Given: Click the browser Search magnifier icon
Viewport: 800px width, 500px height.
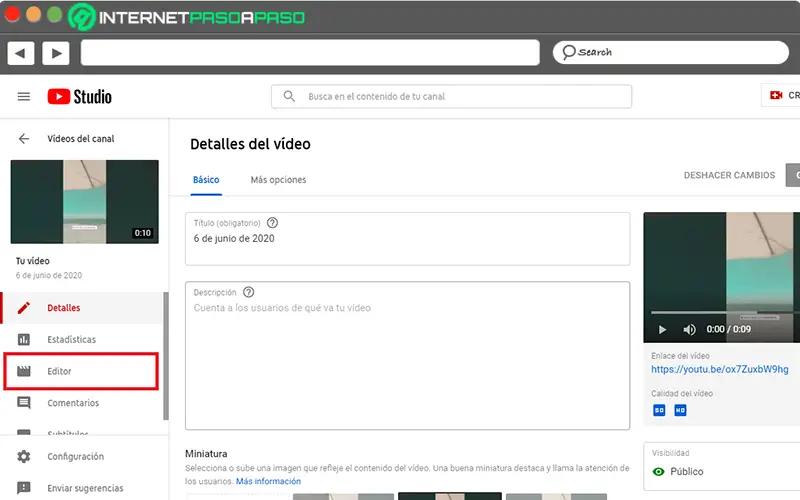Looking at the screenshot, I should (x=569, y=52).
